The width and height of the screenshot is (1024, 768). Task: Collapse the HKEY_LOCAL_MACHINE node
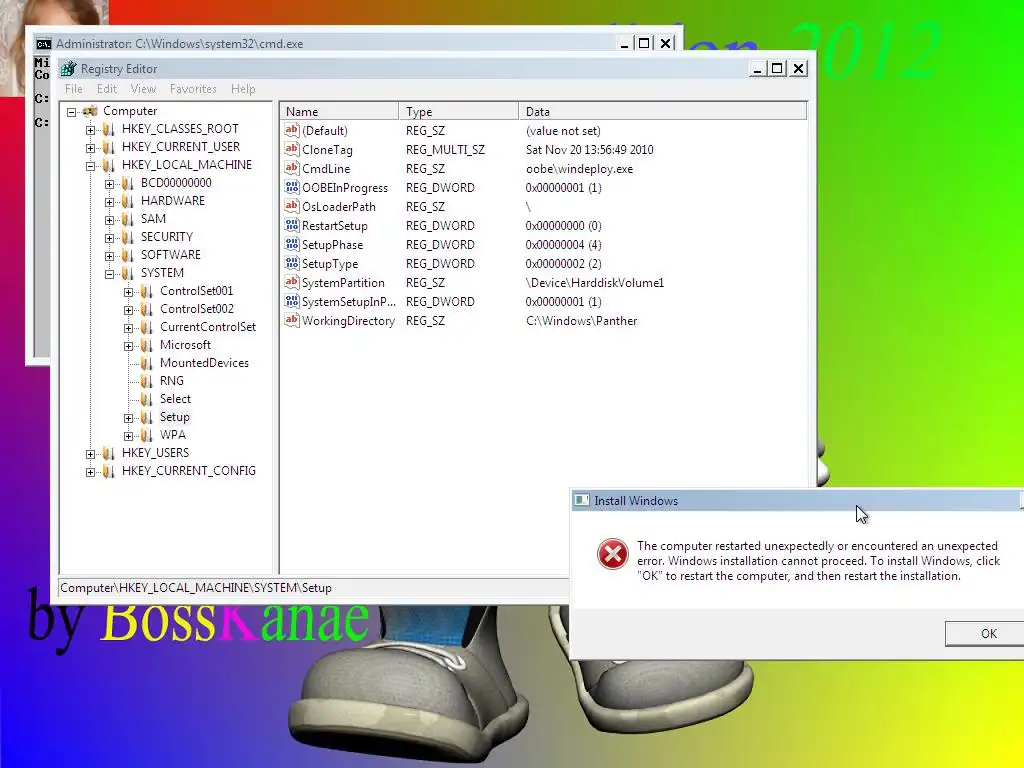coord(90,166)
